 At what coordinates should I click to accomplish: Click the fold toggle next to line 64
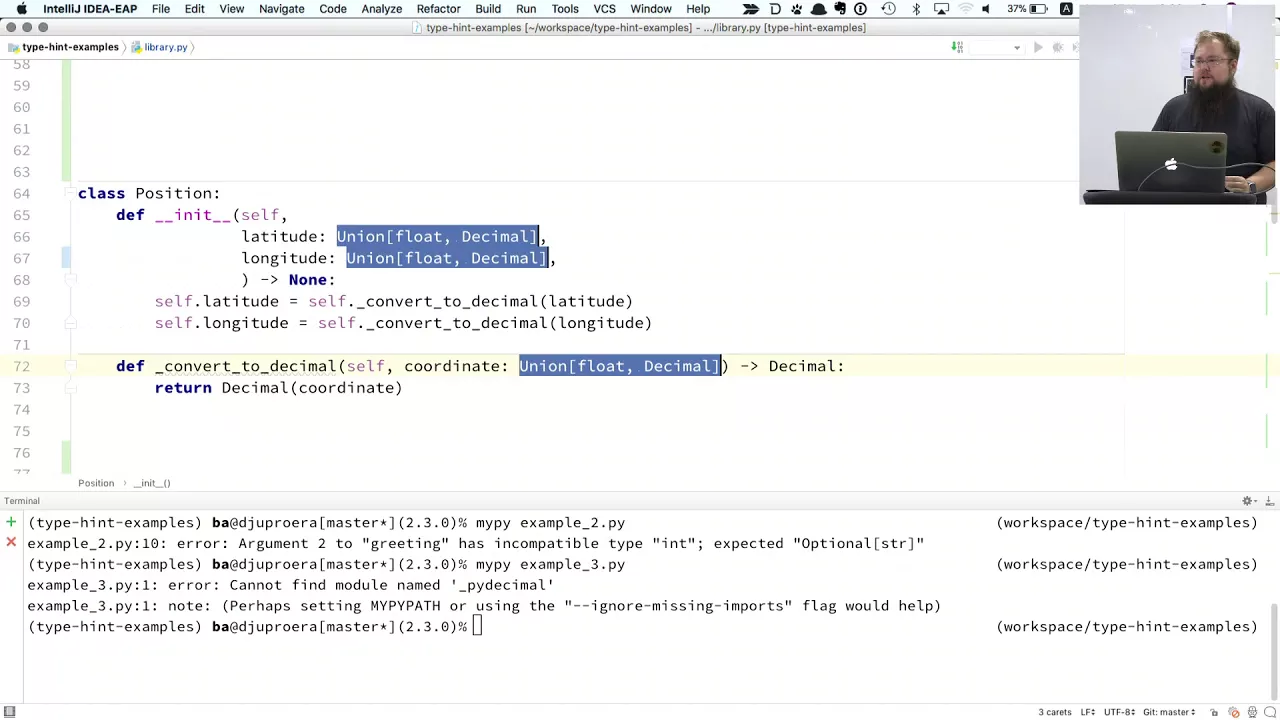click(x=70, y=194)
